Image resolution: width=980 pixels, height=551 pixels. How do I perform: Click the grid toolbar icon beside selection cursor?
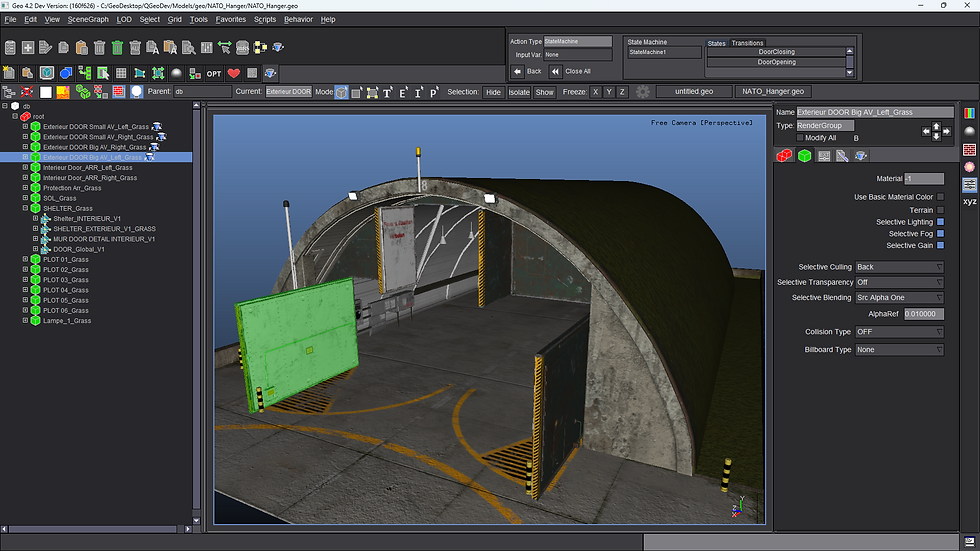pos(121,73)
